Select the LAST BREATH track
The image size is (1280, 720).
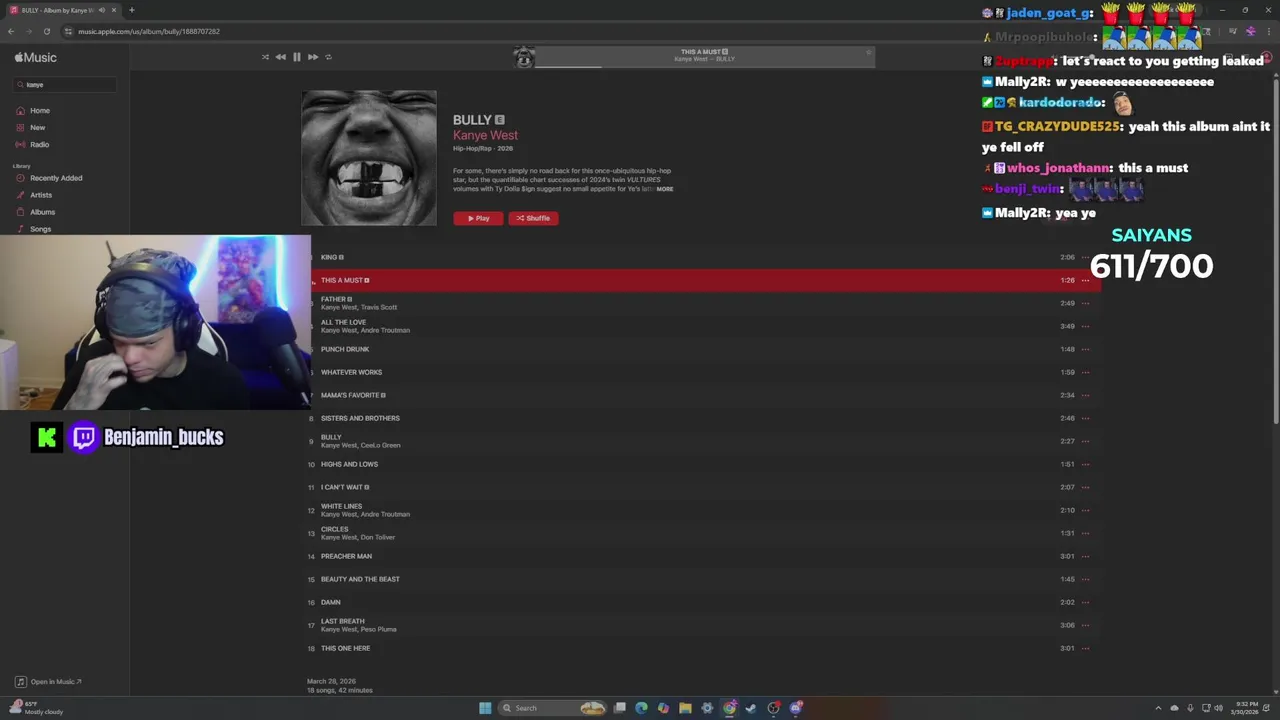click(x=700, y=625)
